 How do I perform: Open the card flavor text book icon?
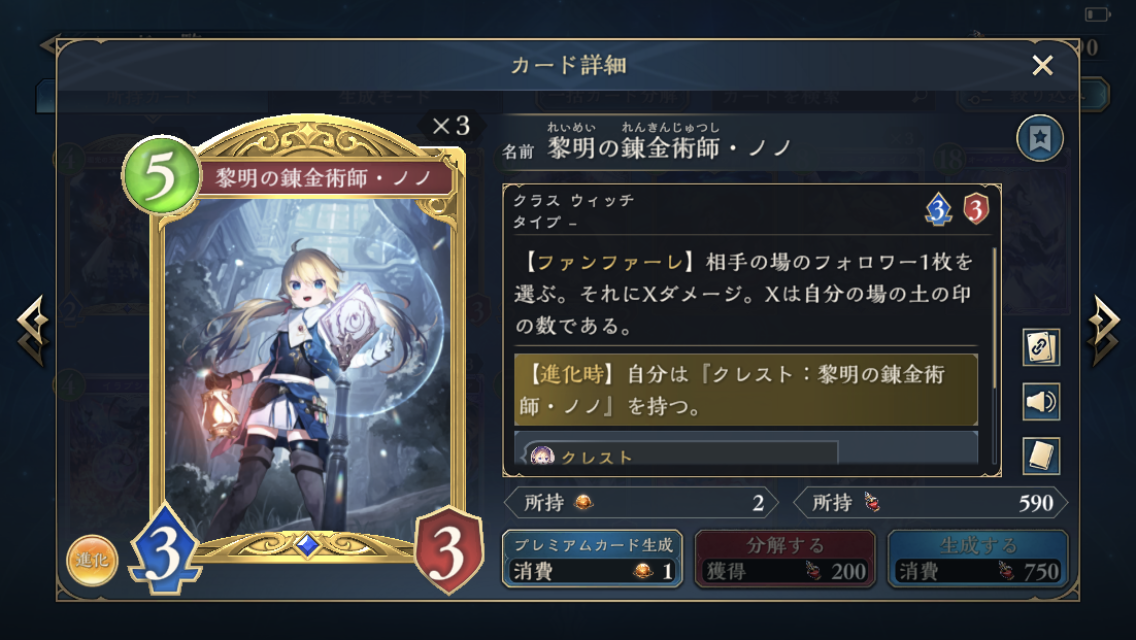[x=1041, y=456]
